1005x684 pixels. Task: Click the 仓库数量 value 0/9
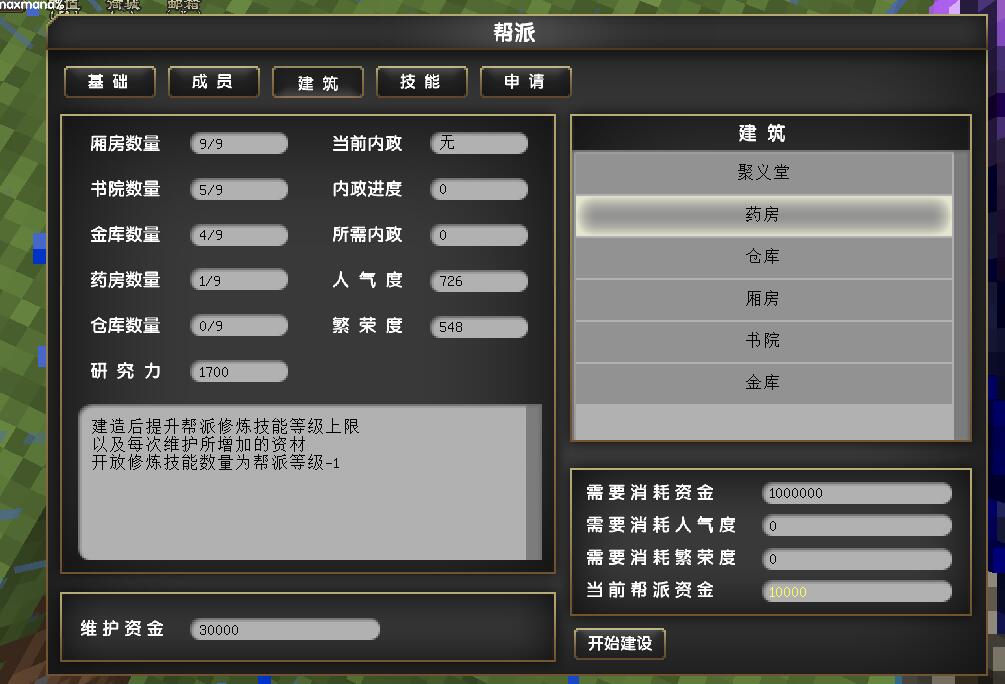(x=239, y=326)
